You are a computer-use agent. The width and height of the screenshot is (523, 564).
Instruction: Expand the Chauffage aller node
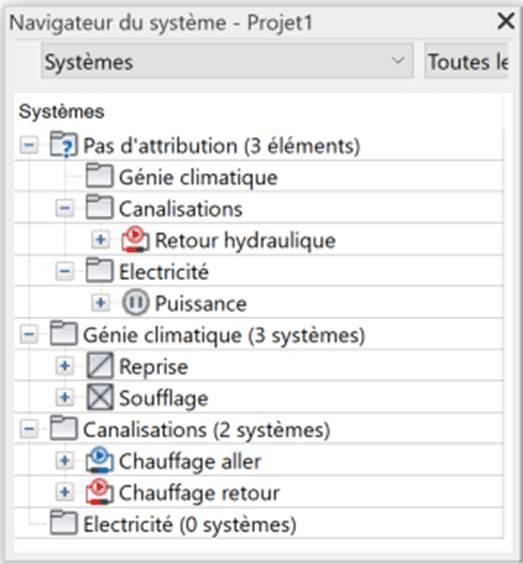click(x=65, y=460)
